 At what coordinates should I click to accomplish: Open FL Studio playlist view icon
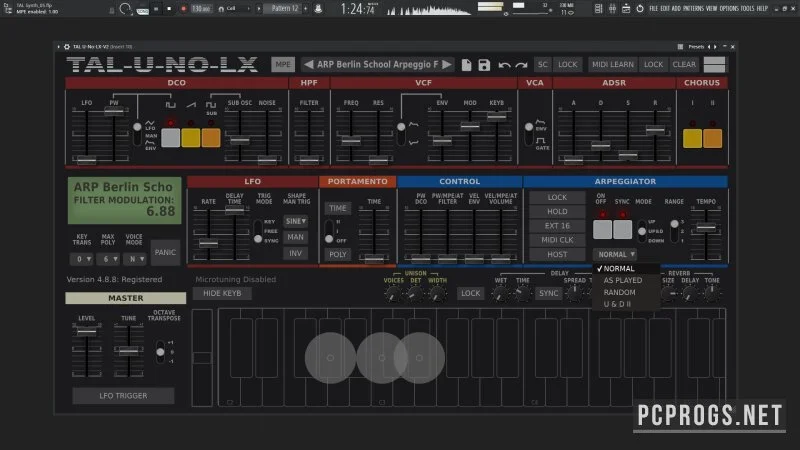[598, 9]
